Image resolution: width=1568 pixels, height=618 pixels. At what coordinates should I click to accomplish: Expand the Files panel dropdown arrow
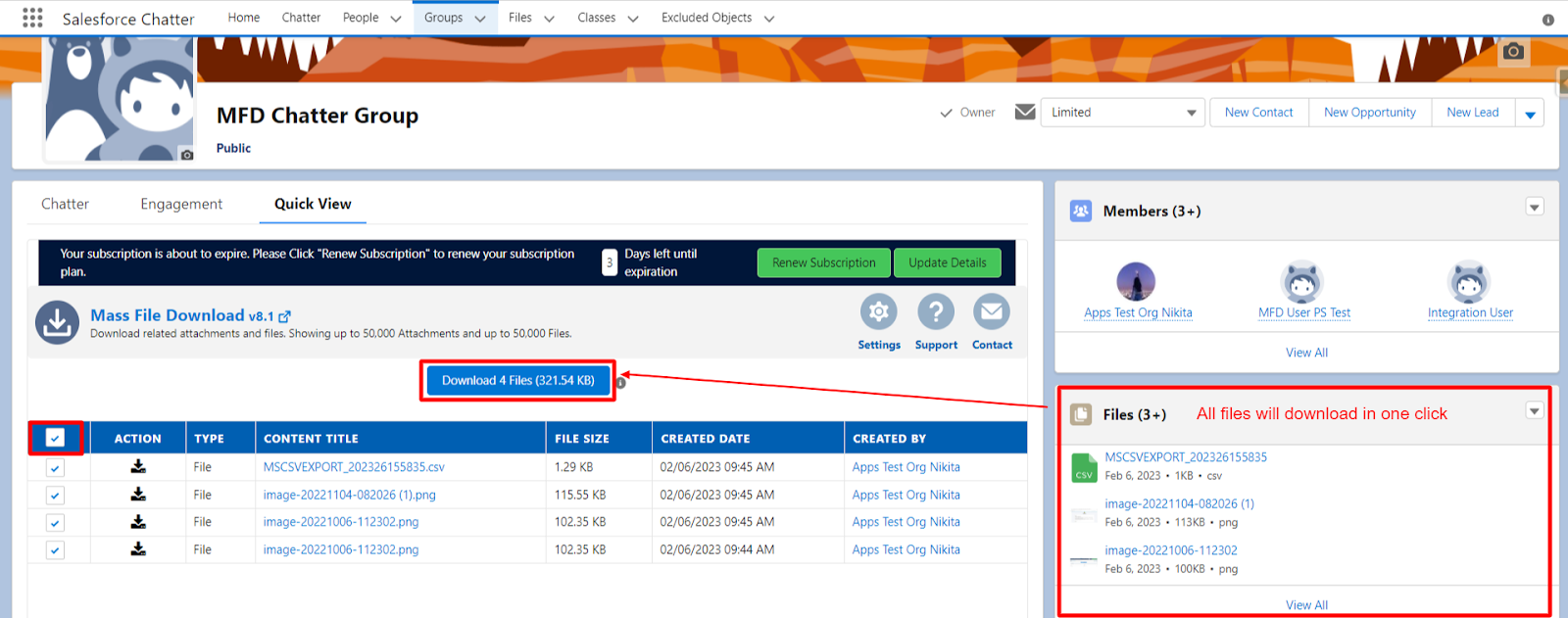point(1535,410)
